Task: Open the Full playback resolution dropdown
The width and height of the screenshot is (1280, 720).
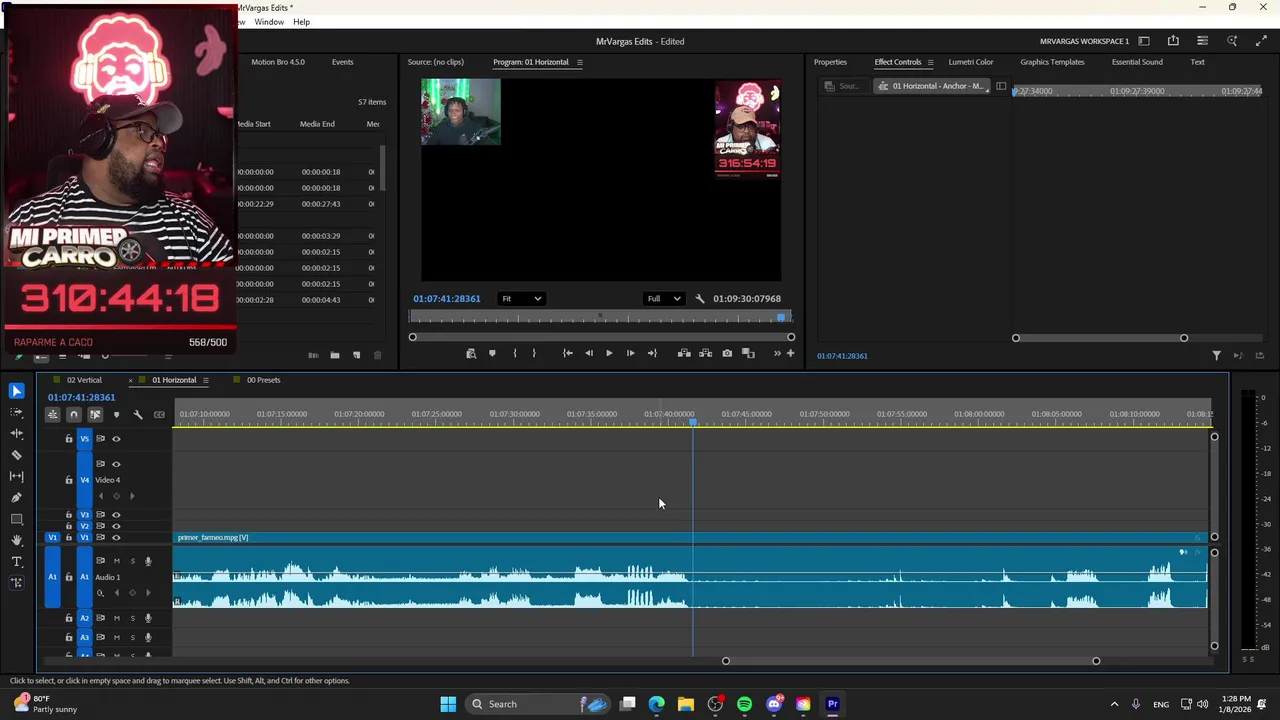Action: pyautogui.click(x=664, y=298)
